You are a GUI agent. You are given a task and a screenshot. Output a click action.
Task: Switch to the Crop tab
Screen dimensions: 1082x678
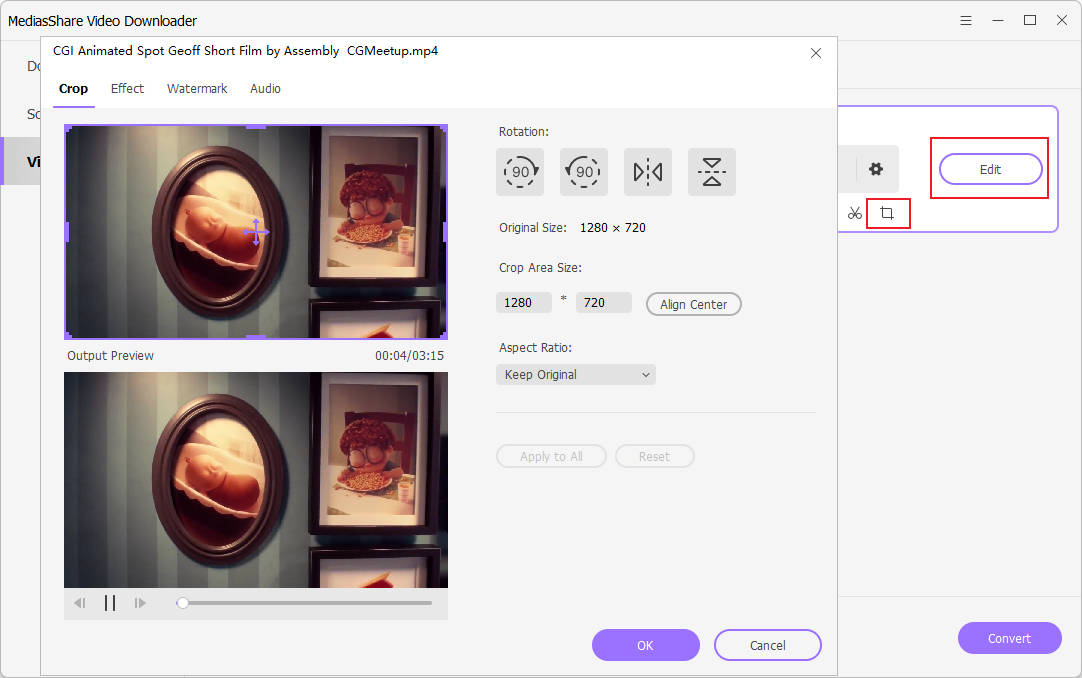tap(73, 89)
